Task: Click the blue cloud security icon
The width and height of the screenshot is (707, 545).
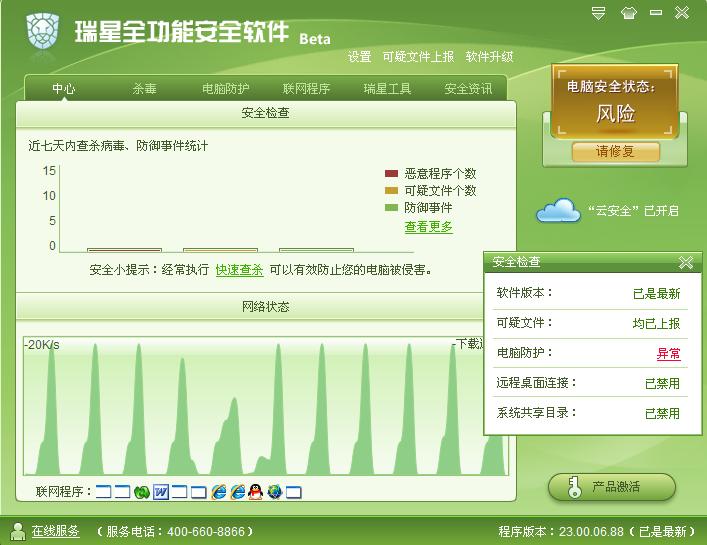Action: (558, 210)
